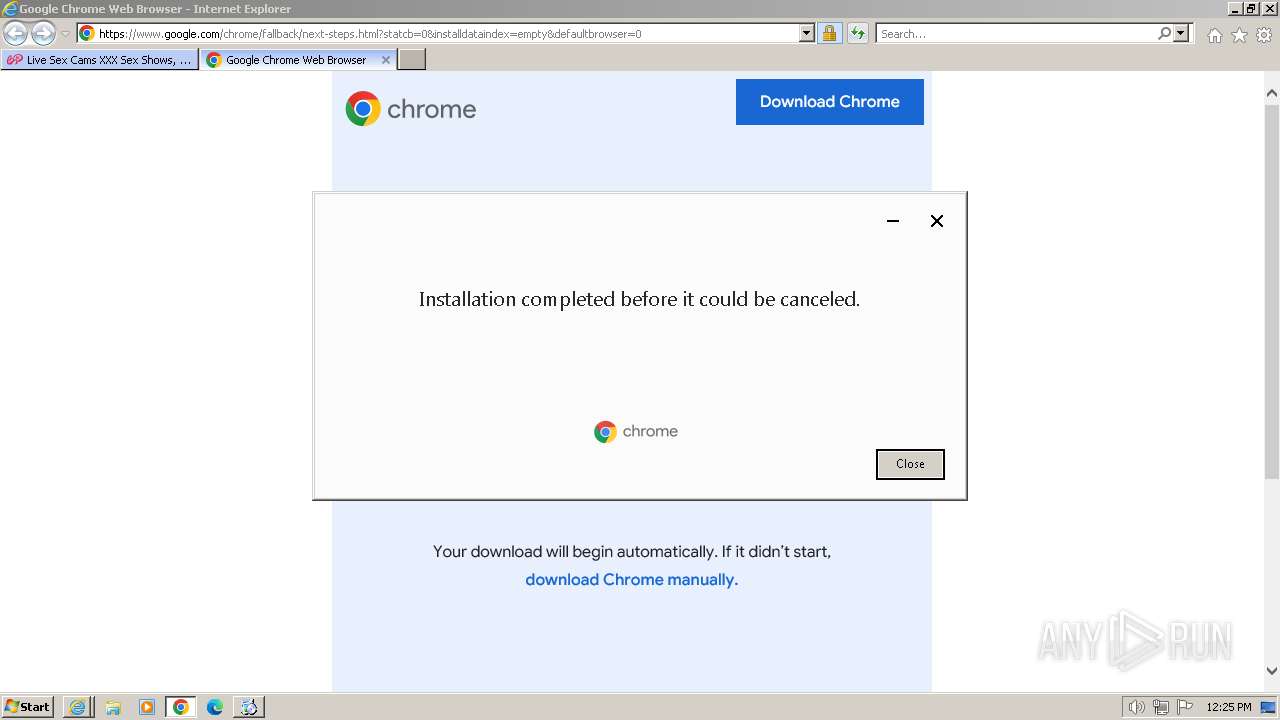Screen dimensions: 1280x720
Task: Click the Chrome logo in page header
Action: pyautogui.click(x=411, y=109)
